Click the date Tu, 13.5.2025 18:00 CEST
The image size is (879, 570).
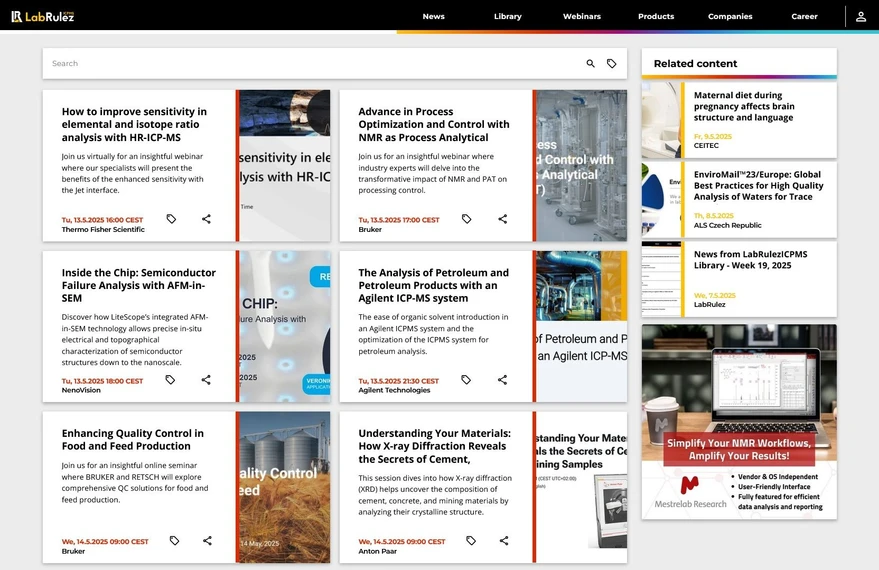click(x=102, y=381)
